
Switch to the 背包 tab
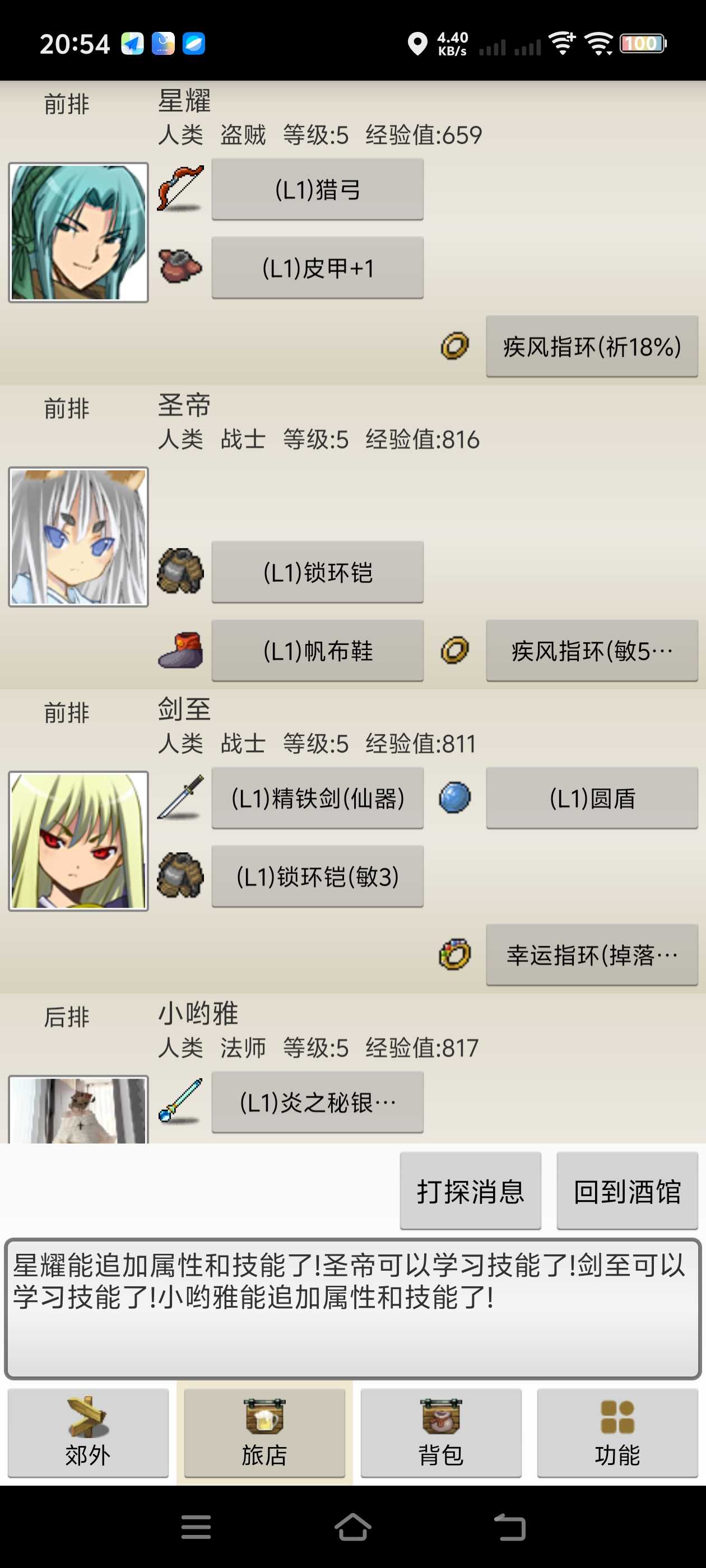point(441,1432)
